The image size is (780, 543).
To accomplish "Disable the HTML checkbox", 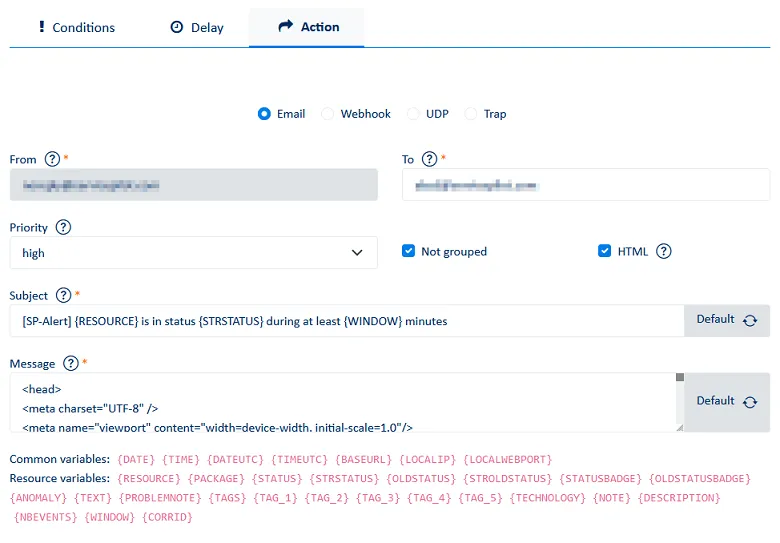I will tap(604, 251).
